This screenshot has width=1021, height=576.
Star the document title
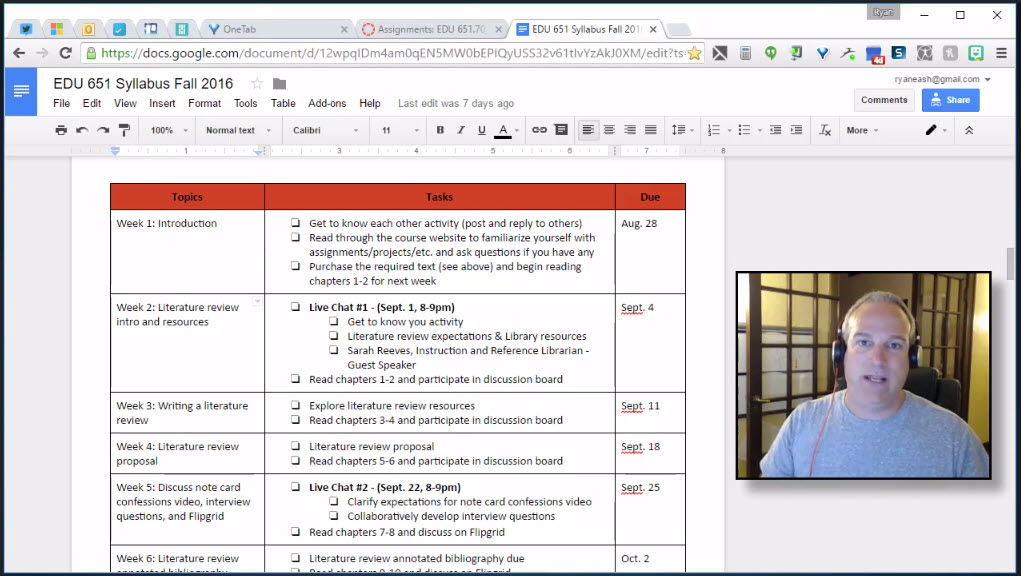click(257, 83)
